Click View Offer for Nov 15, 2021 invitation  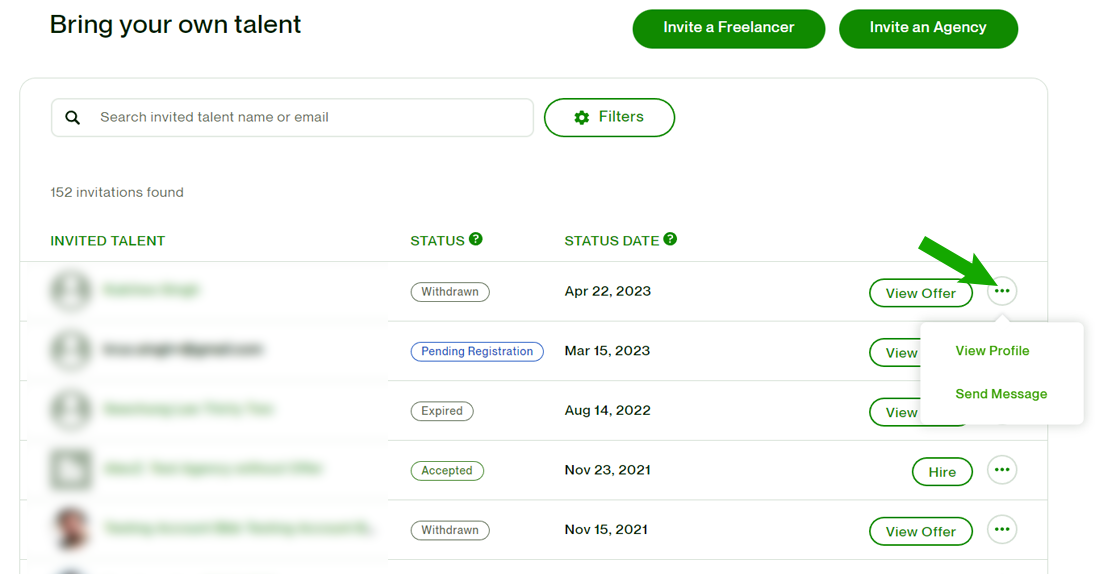coord(920,532)
